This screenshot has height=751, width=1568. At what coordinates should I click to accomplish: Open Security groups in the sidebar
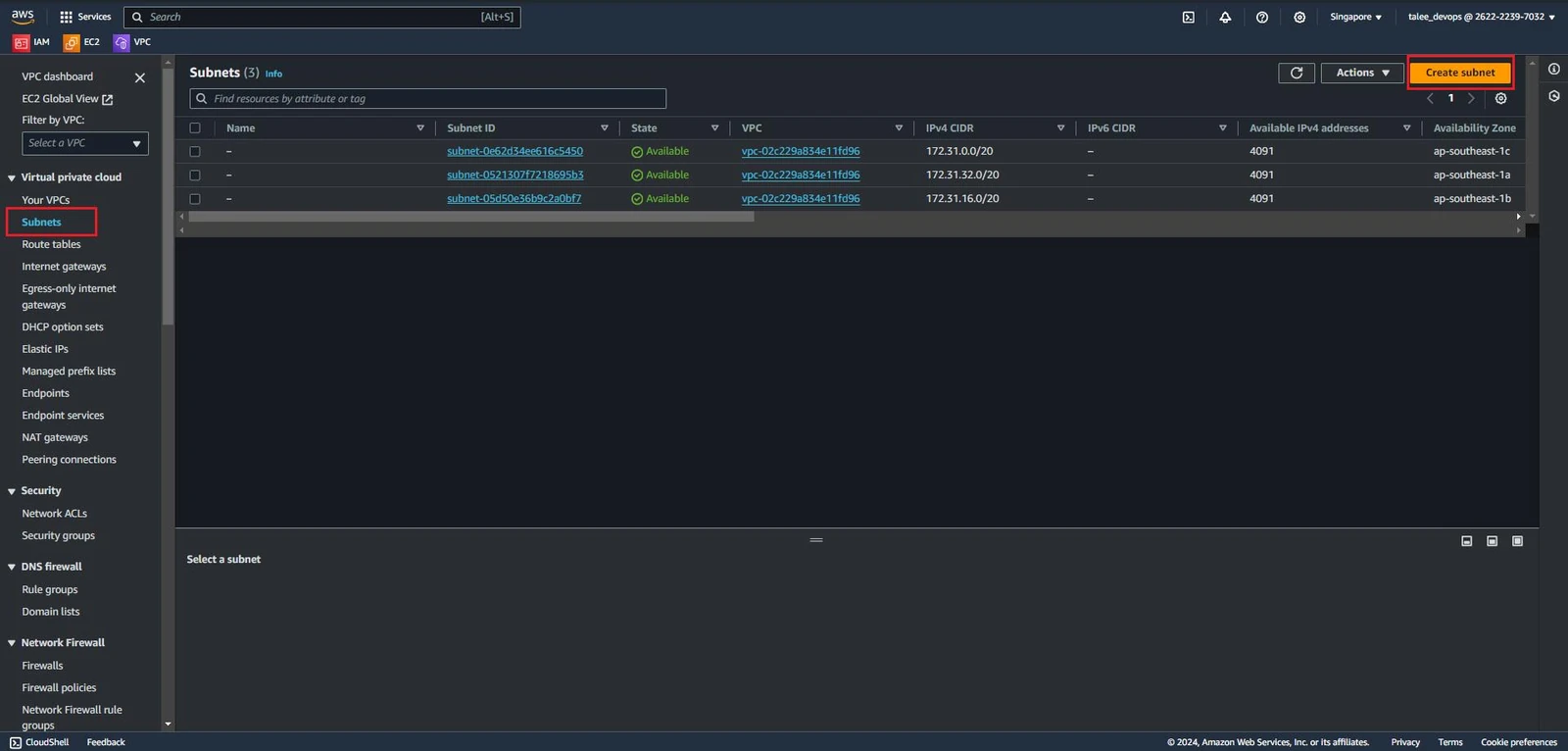(59, 535)
